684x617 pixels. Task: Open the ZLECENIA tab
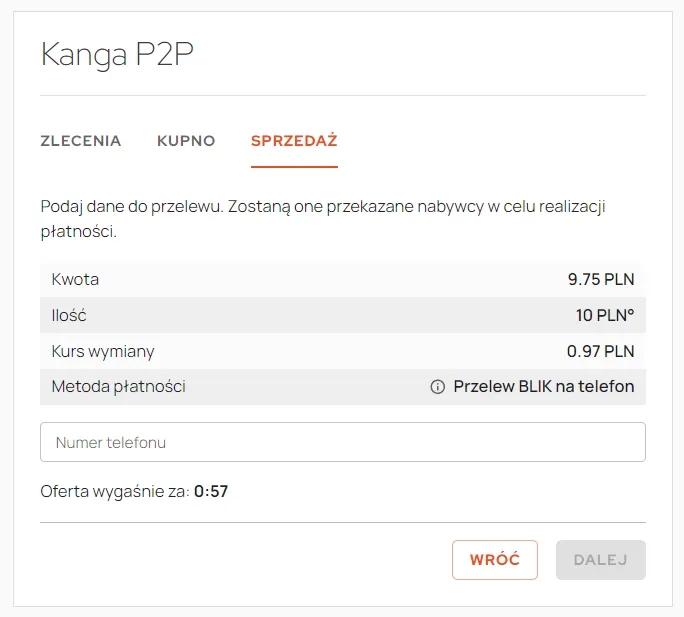coord(81,141)
